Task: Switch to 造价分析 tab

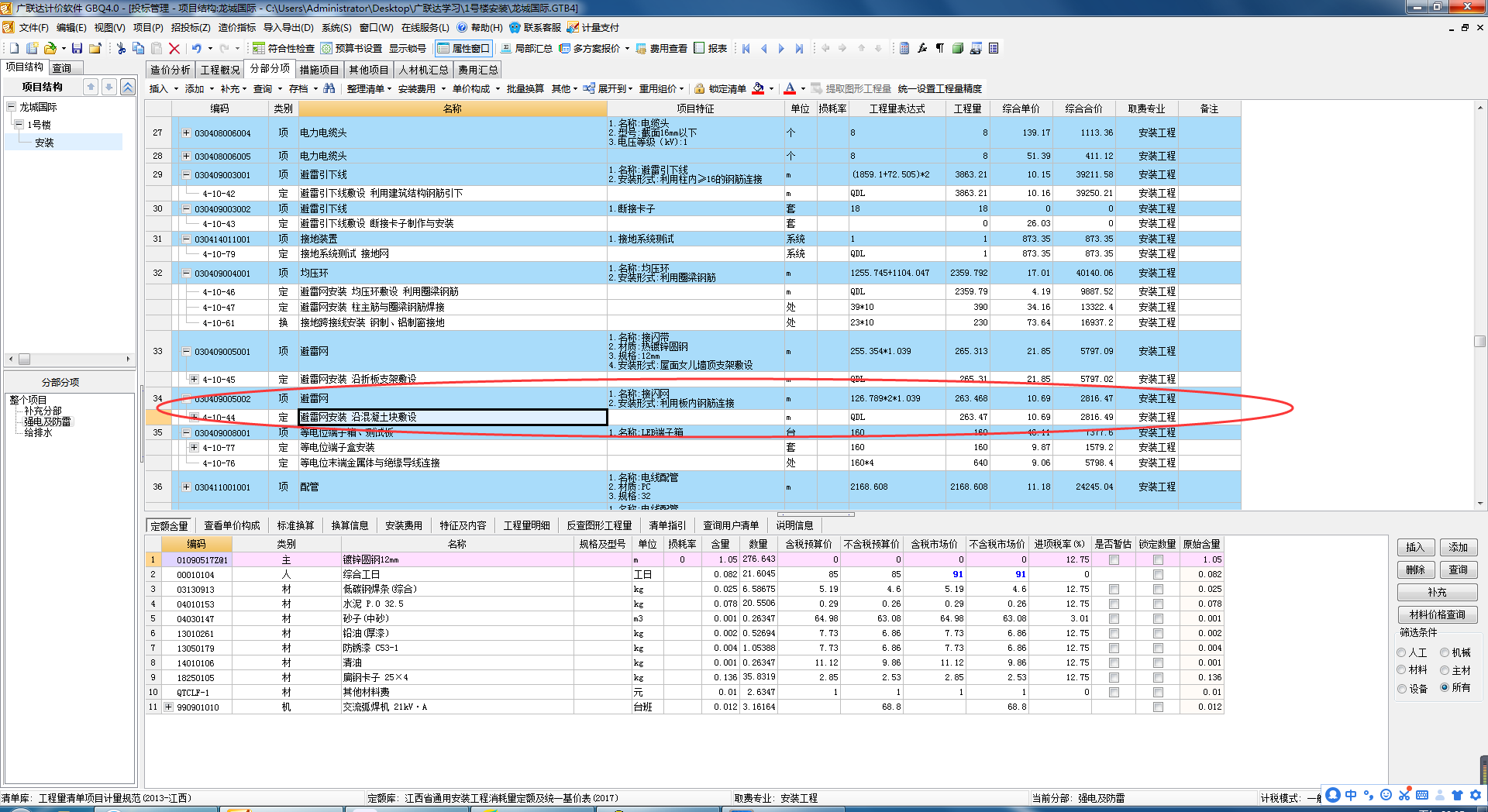Action: (170, 70)
